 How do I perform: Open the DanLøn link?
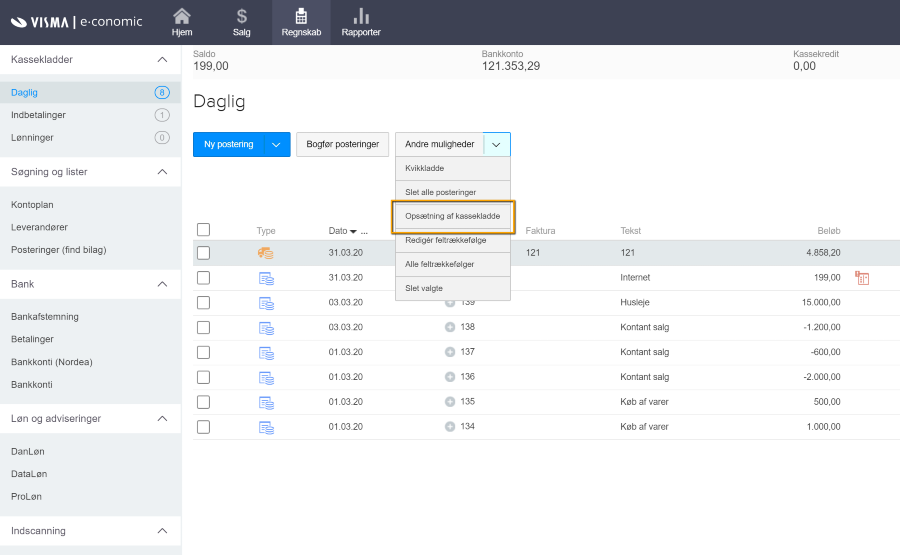pyautogui.click(x=28, y=452)
